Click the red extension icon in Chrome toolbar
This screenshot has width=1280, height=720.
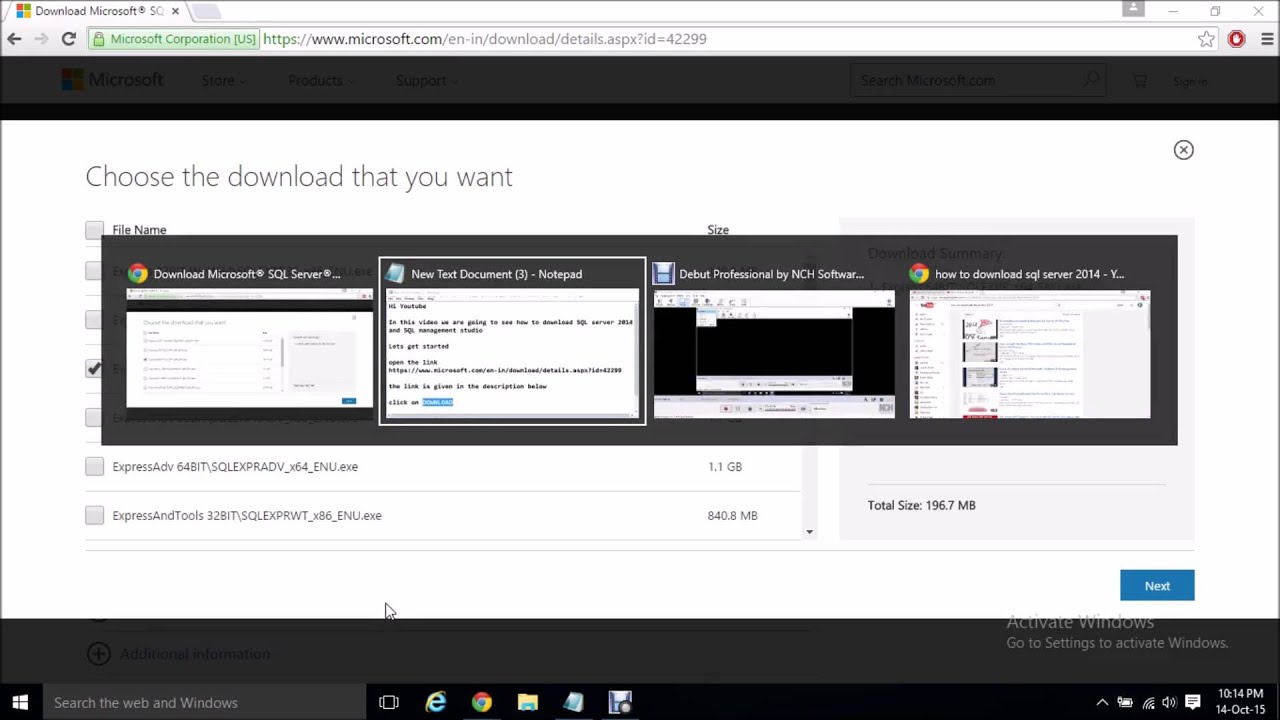[x=1237, y=39]
